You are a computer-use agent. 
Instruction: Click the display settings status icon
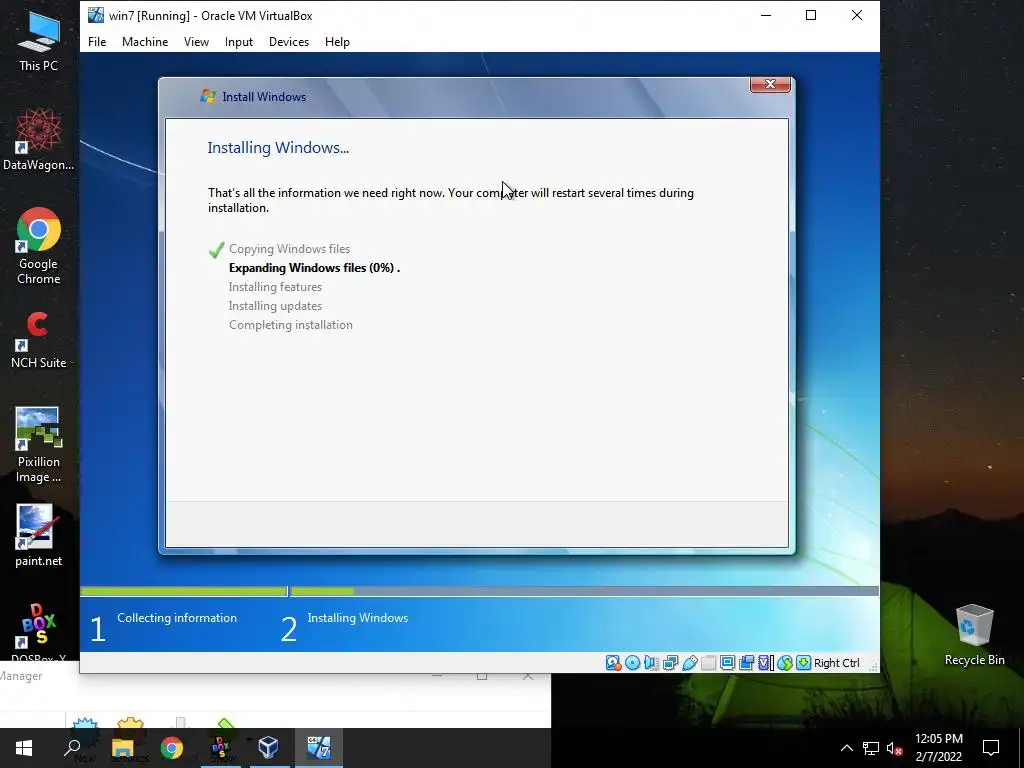(x=728, y=663)
